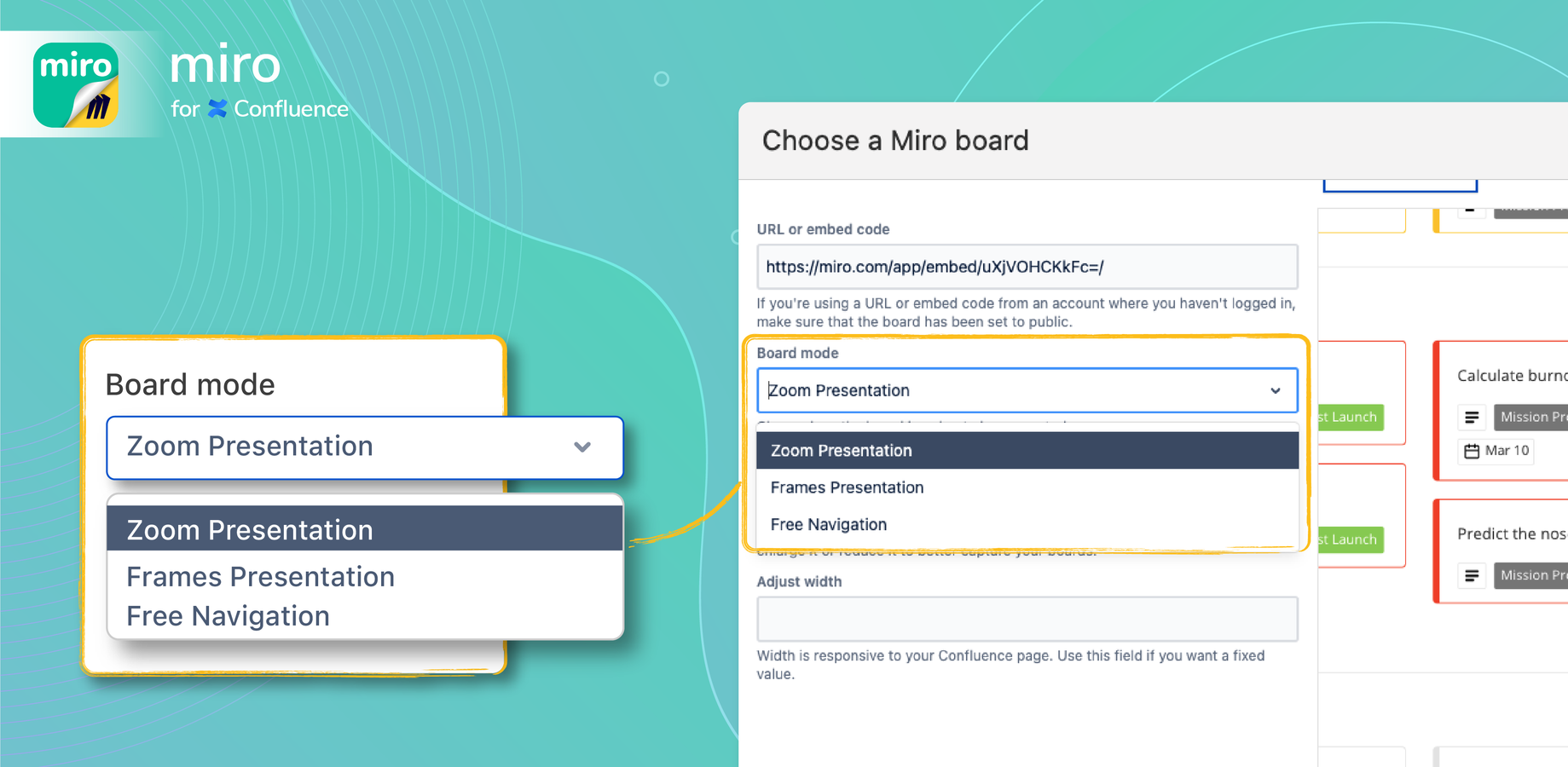Click the Adjust width input field
The image size is (1568, 767).
pos(1027,619)
